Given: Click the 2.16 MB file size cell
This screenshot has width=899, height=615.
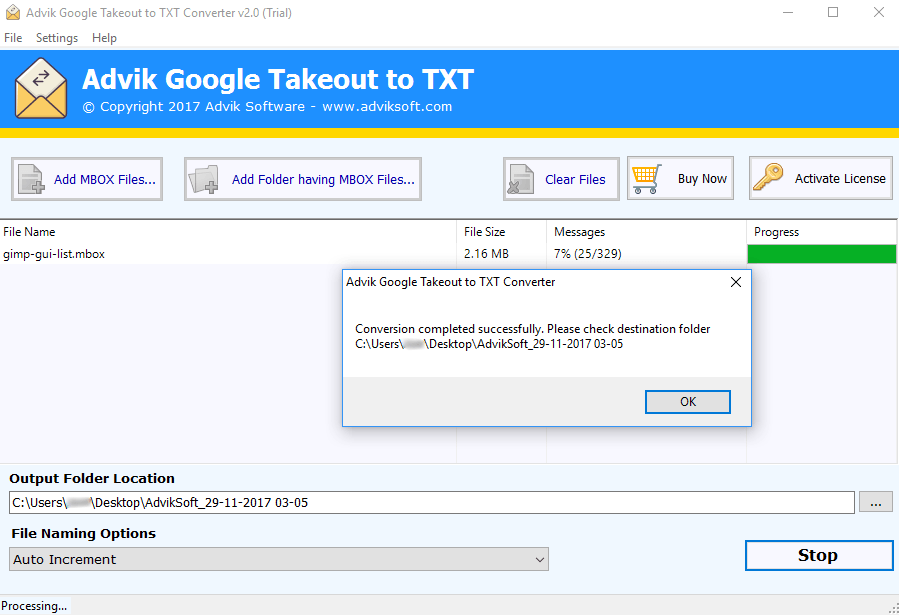Looking at the screenshot, I should pos(486,254).
